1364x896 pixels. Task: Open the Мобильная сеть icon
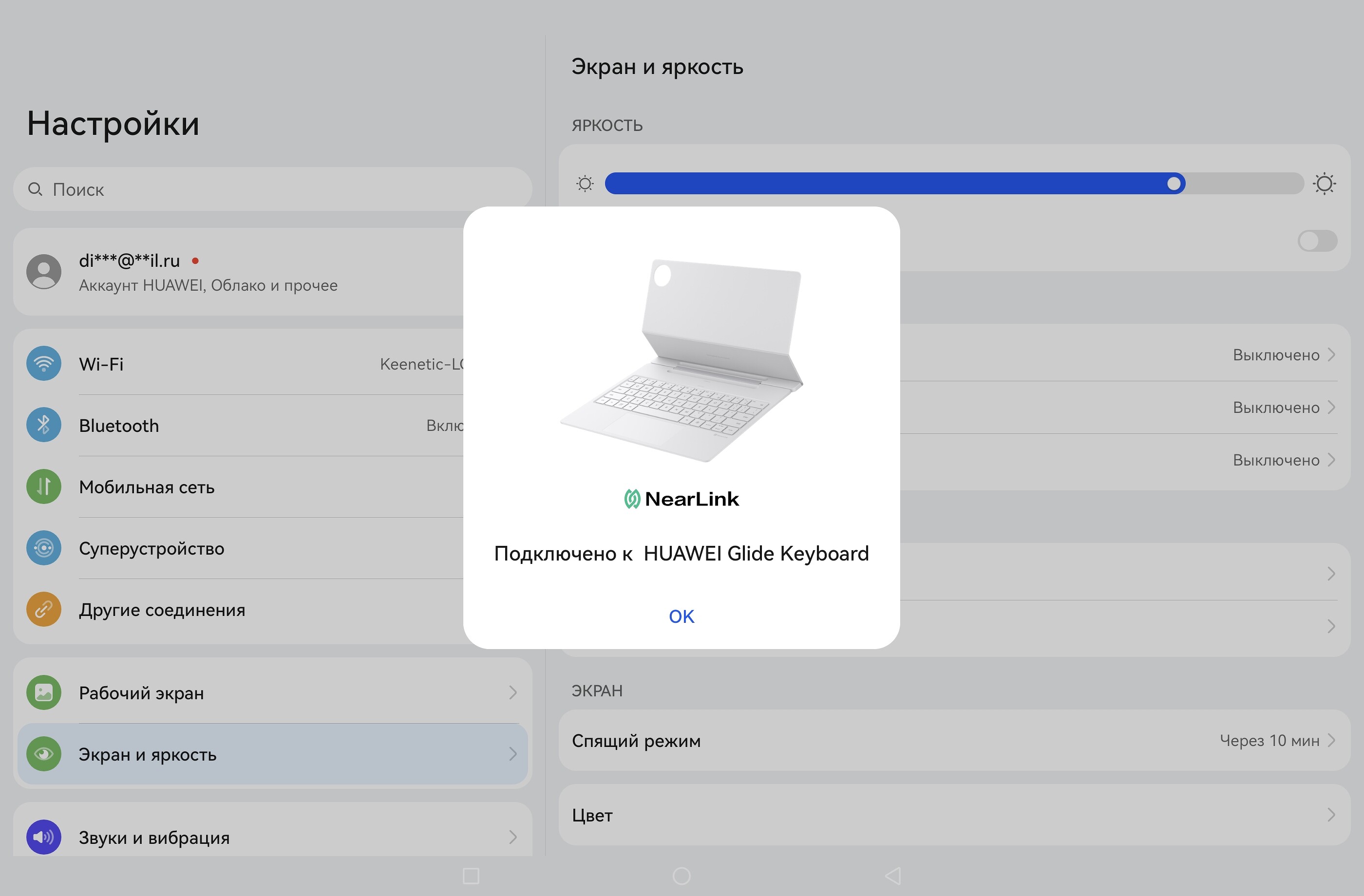point(43,486)
